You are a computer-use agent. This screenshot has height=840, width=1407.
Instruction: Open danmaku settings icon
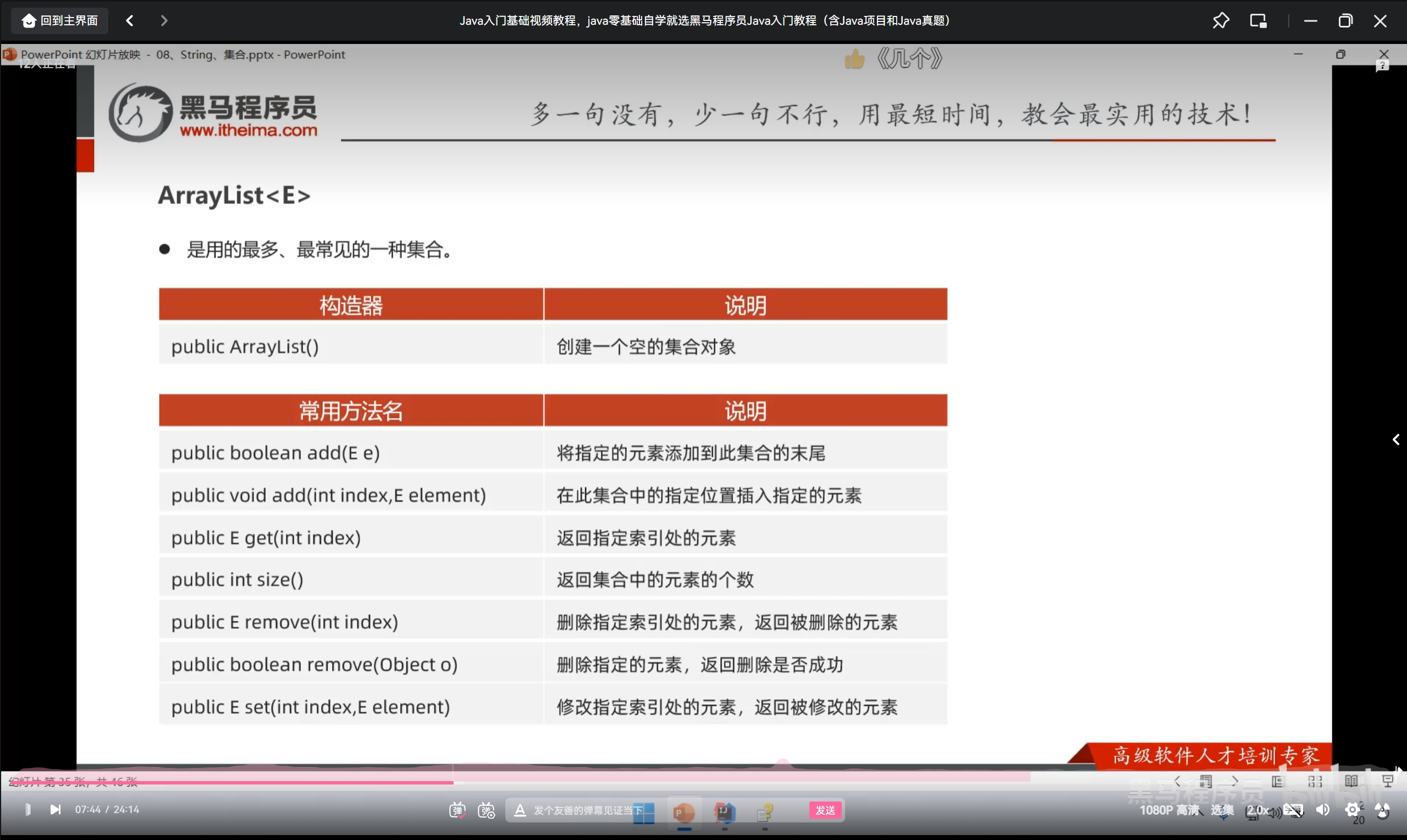pyautogui.click(x=486, y=810)
